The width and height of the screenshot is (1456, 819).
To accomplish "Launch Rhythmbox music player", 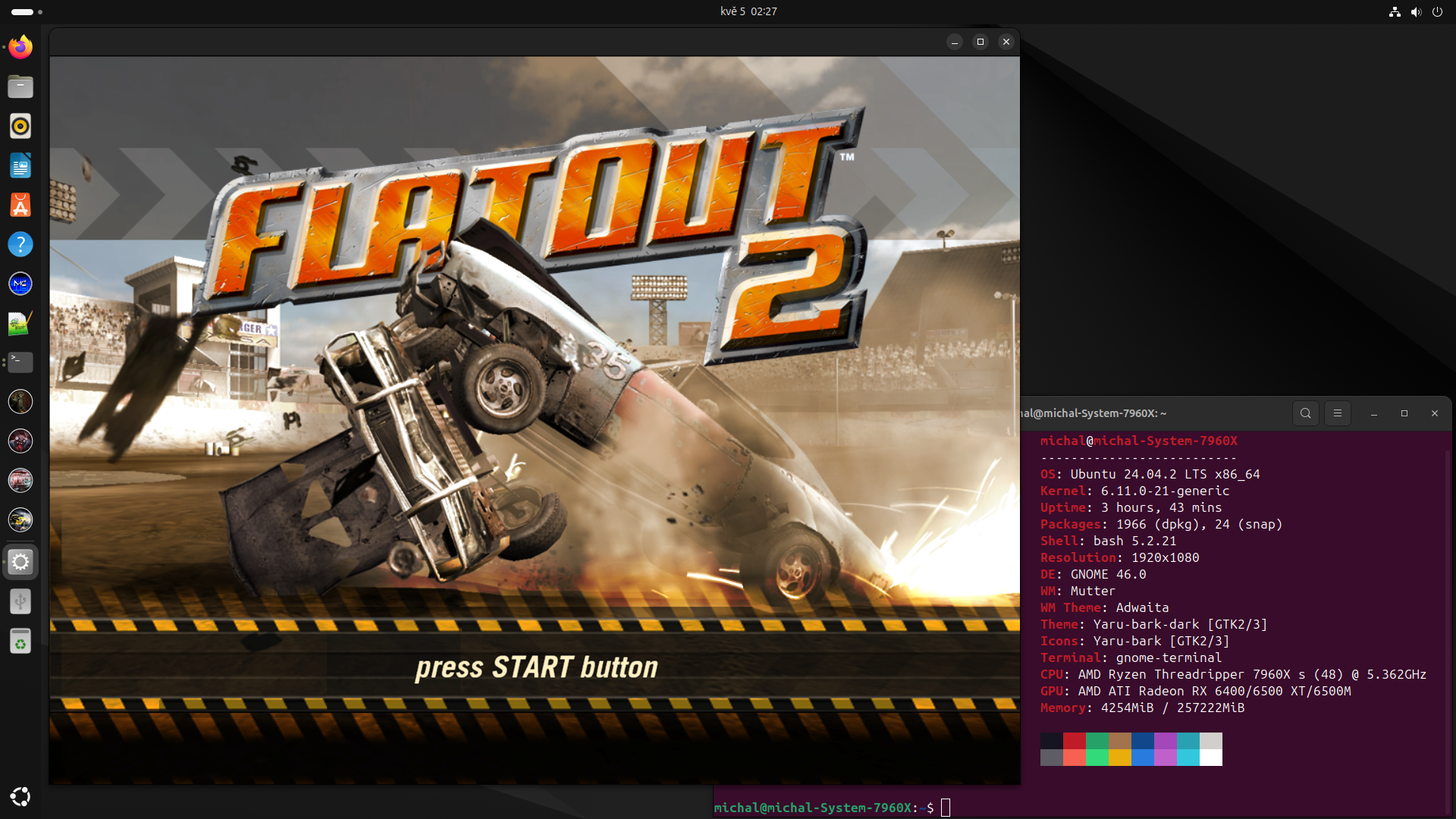I will [x=20, y=126].
